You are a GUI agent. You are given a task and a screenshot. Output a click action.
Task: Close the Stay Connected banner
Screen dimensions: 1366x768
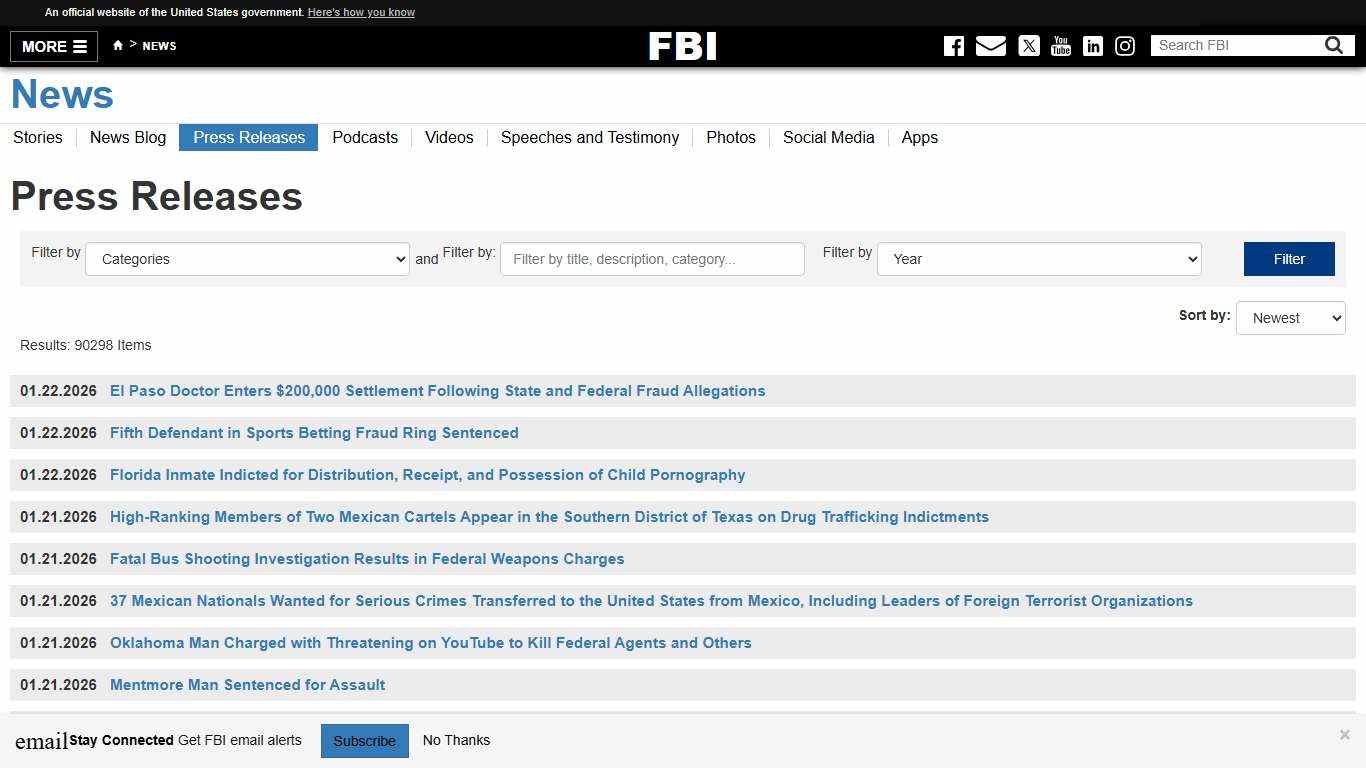[1344, 734]
